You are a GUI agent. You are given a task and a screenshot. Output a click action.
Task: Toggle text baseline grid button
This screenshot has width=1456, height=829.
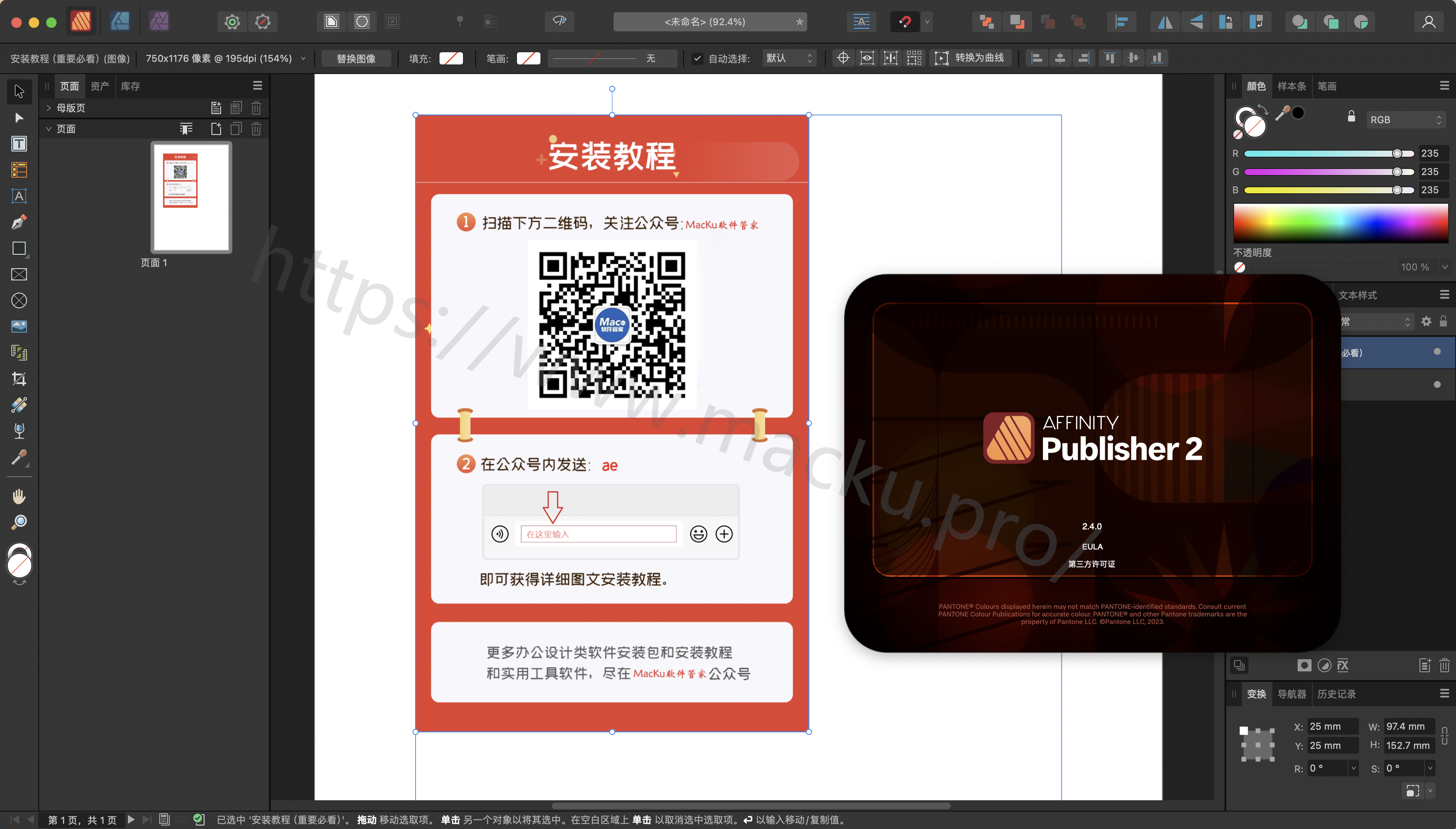pyautogui.click(x=861, y=22)
